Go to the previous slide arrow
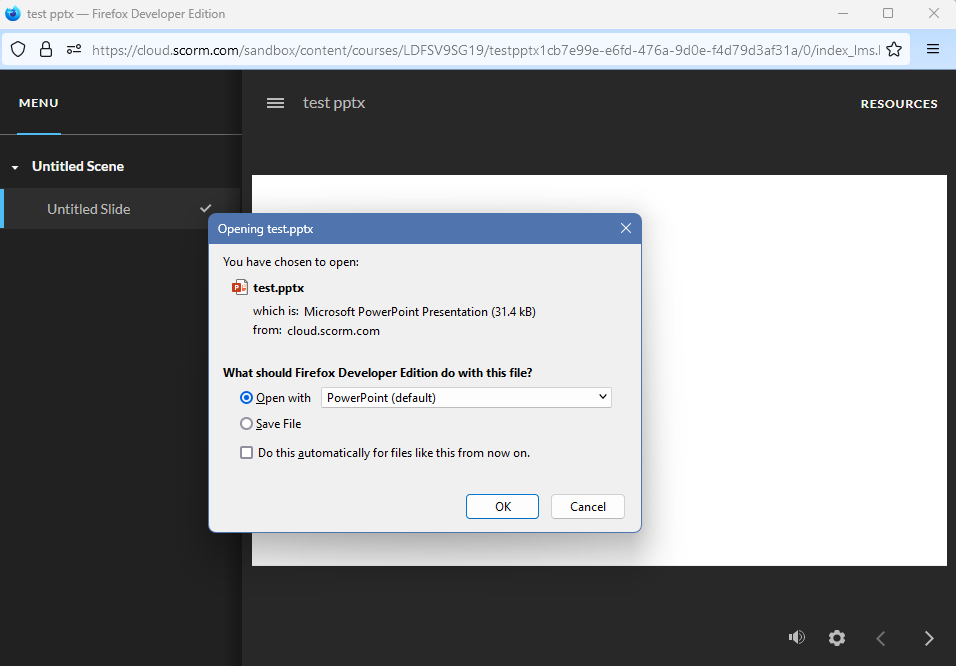This screenshot has width=956, height=666. point(880,638)
